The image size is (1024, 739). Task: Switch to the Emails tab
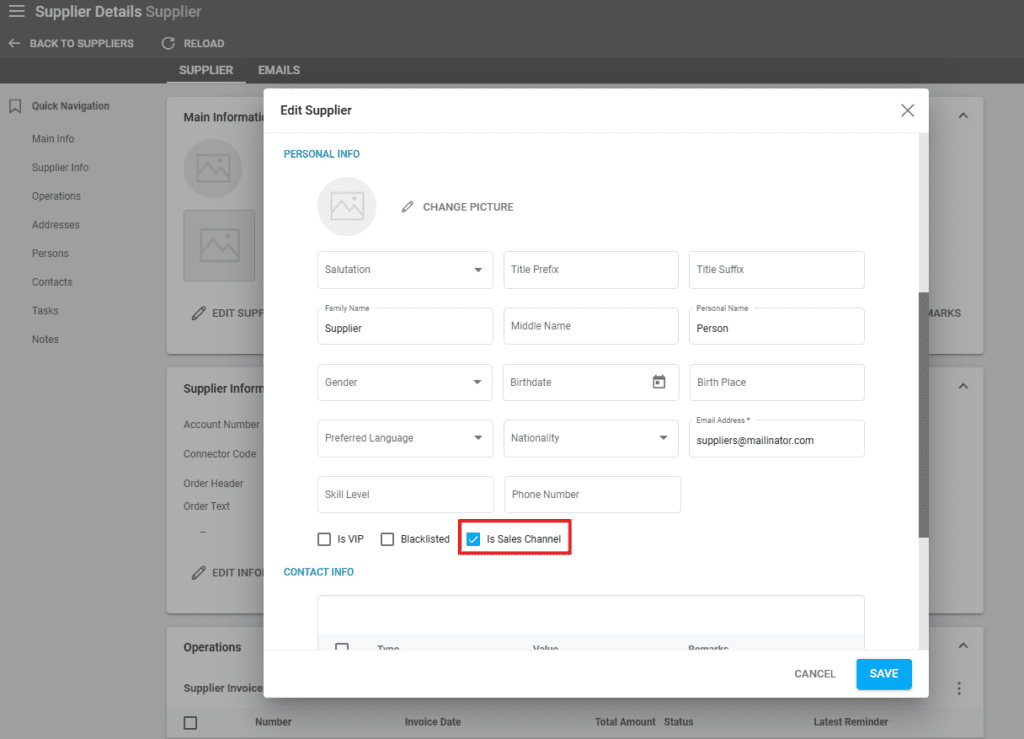[x=279, y=70]
